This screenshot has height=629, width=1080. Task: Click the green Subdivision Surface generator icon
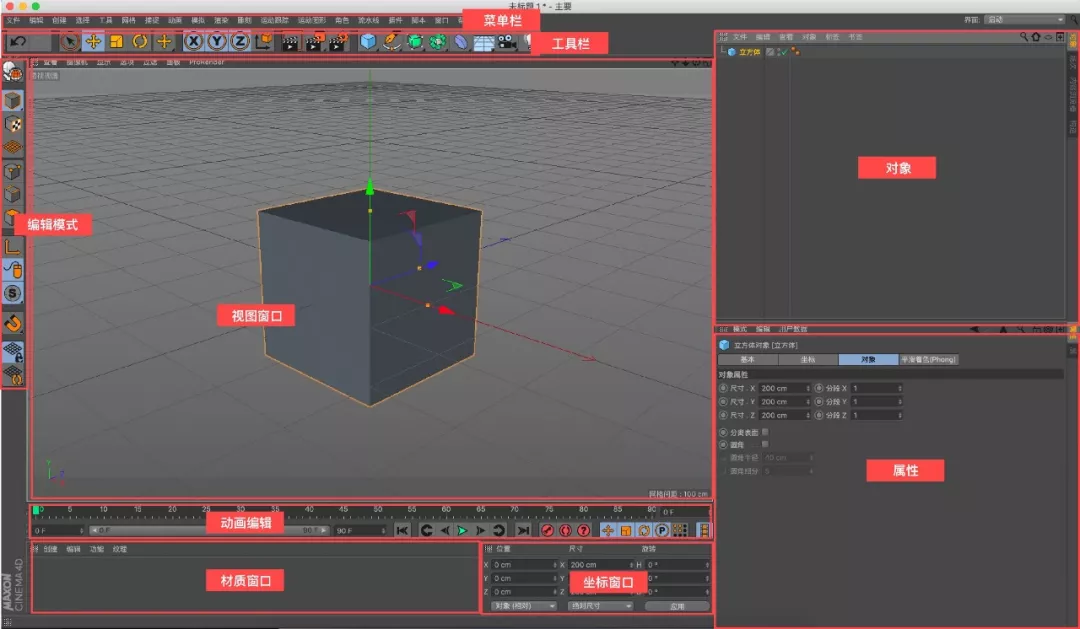point(415,42)
